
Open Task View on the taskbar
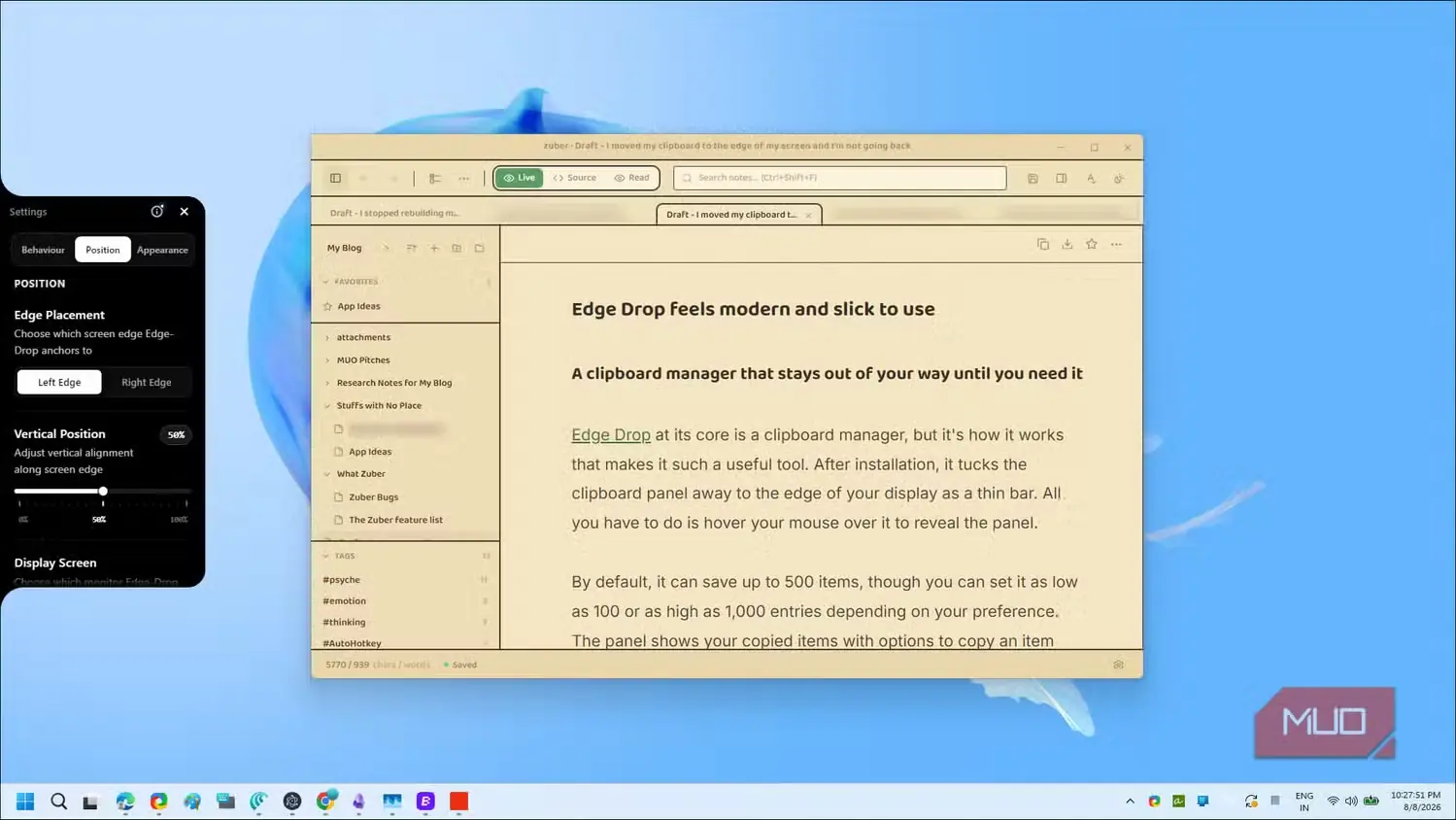[x=90, y=802]
